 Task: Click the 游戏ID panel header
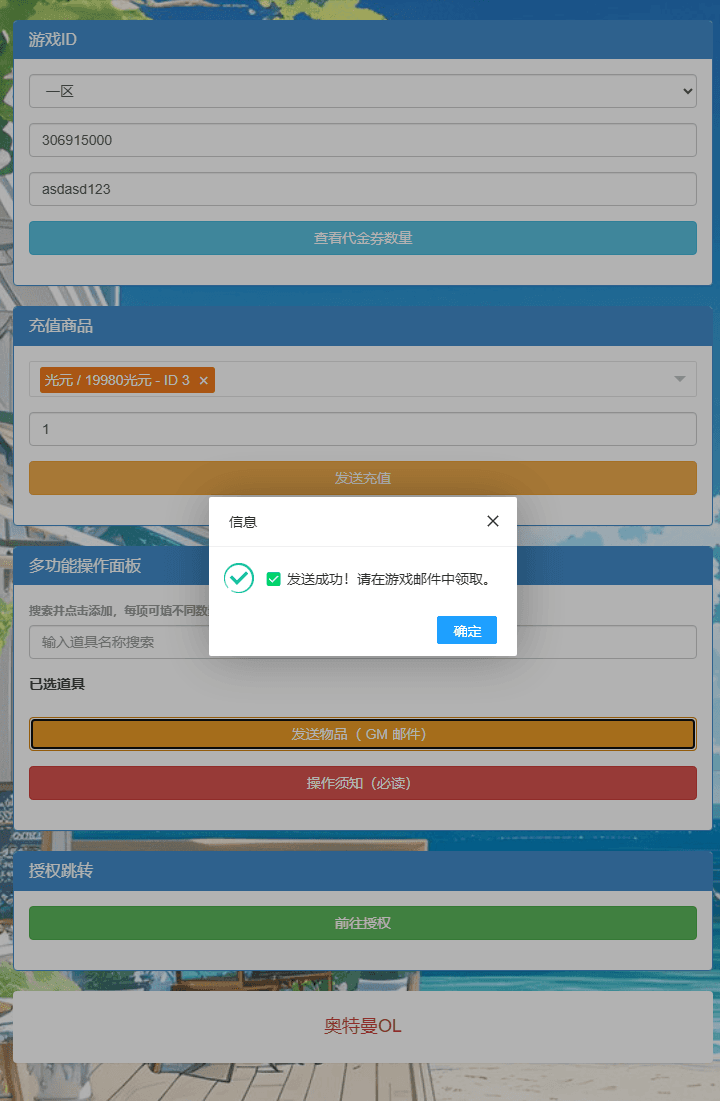pos(362,39)
